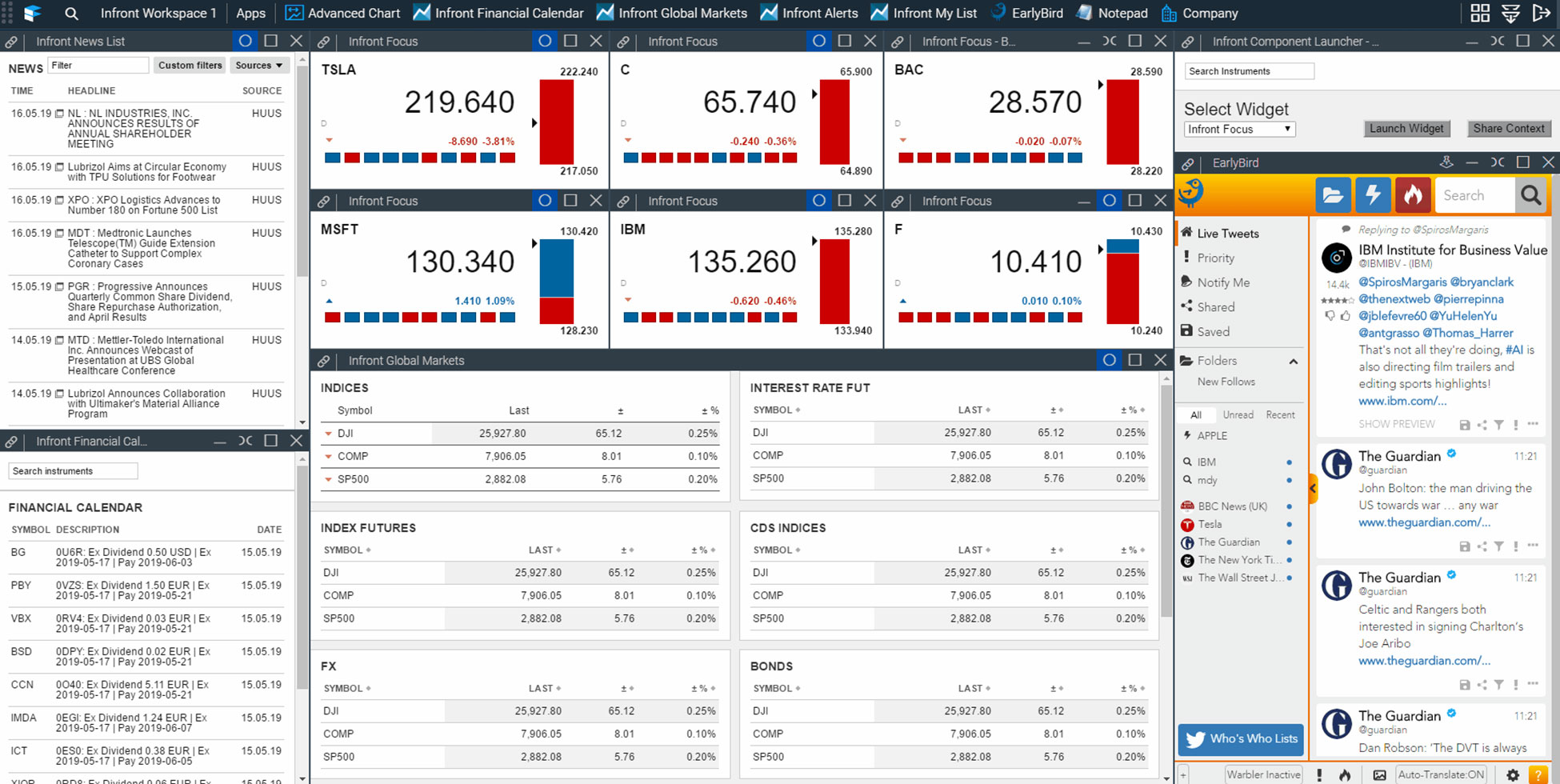Click the Search Instruments input field
The width and height of the screenshot is (1560, 784).
coord(1249,70)
